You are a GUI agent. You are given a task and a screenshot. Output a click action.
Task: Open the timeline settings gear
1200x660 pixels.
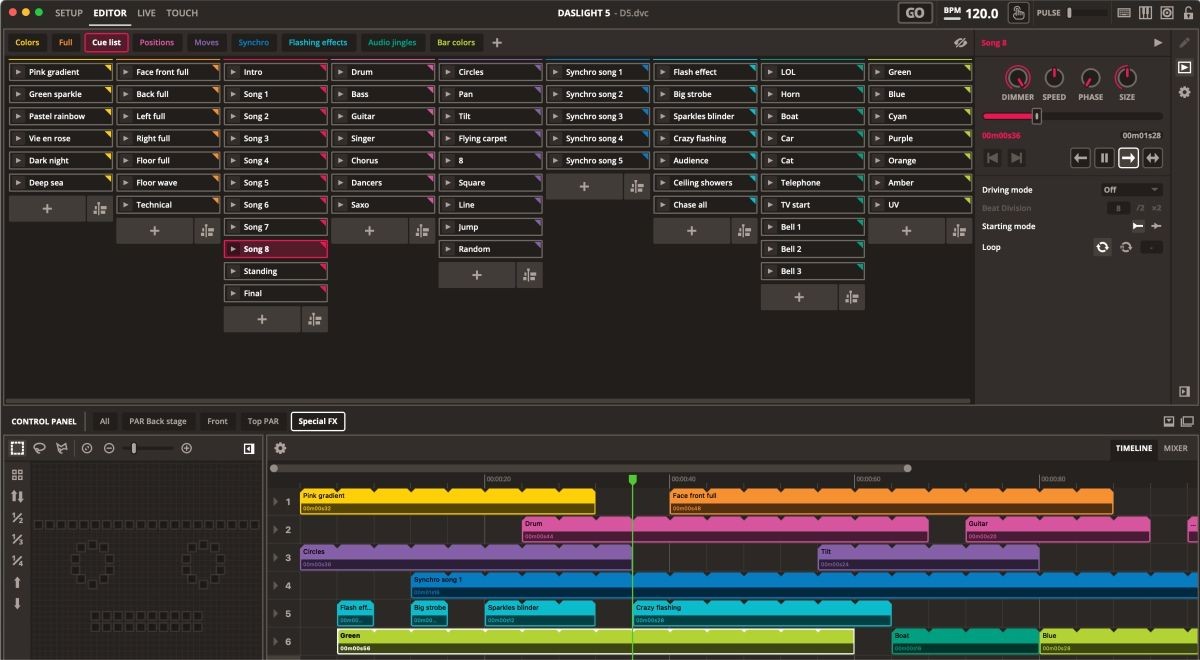click(281, 449)
